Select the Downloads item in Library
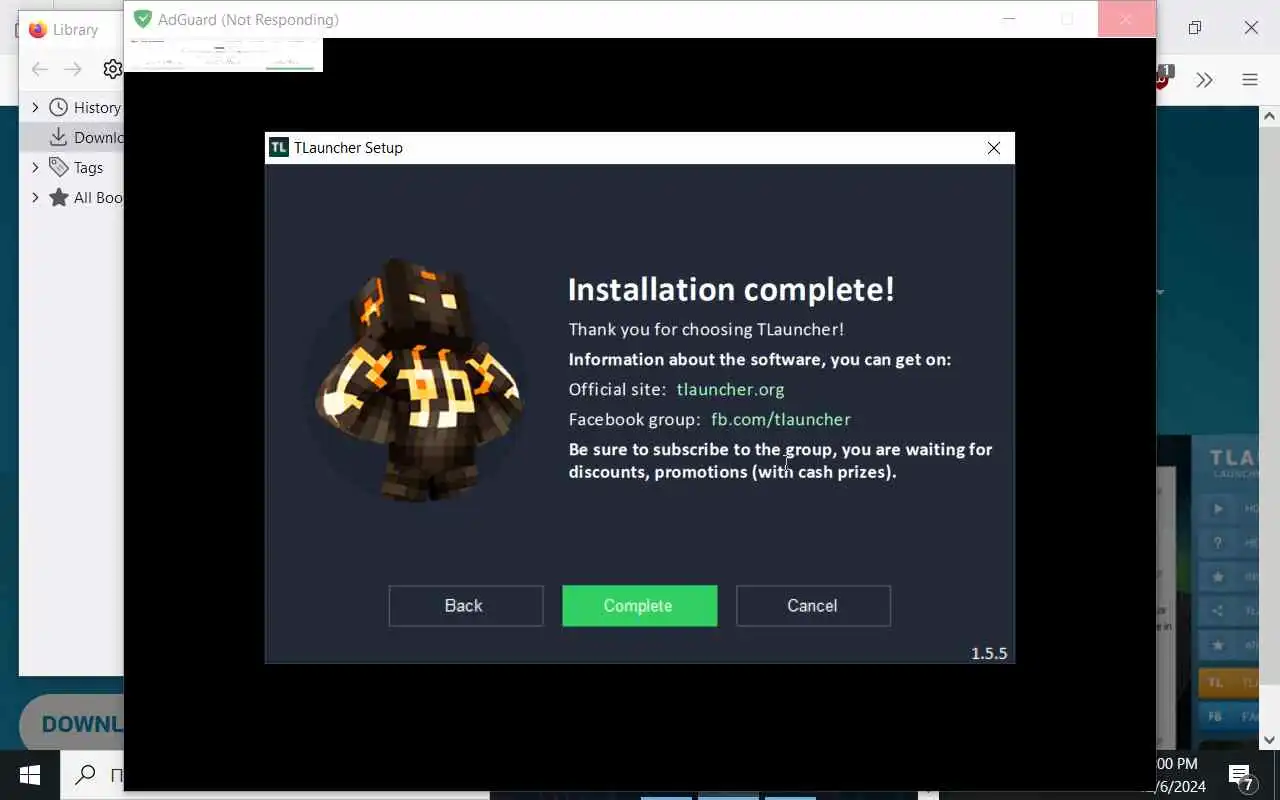This screenshot has height=800, width=1280. pos(72,137)
